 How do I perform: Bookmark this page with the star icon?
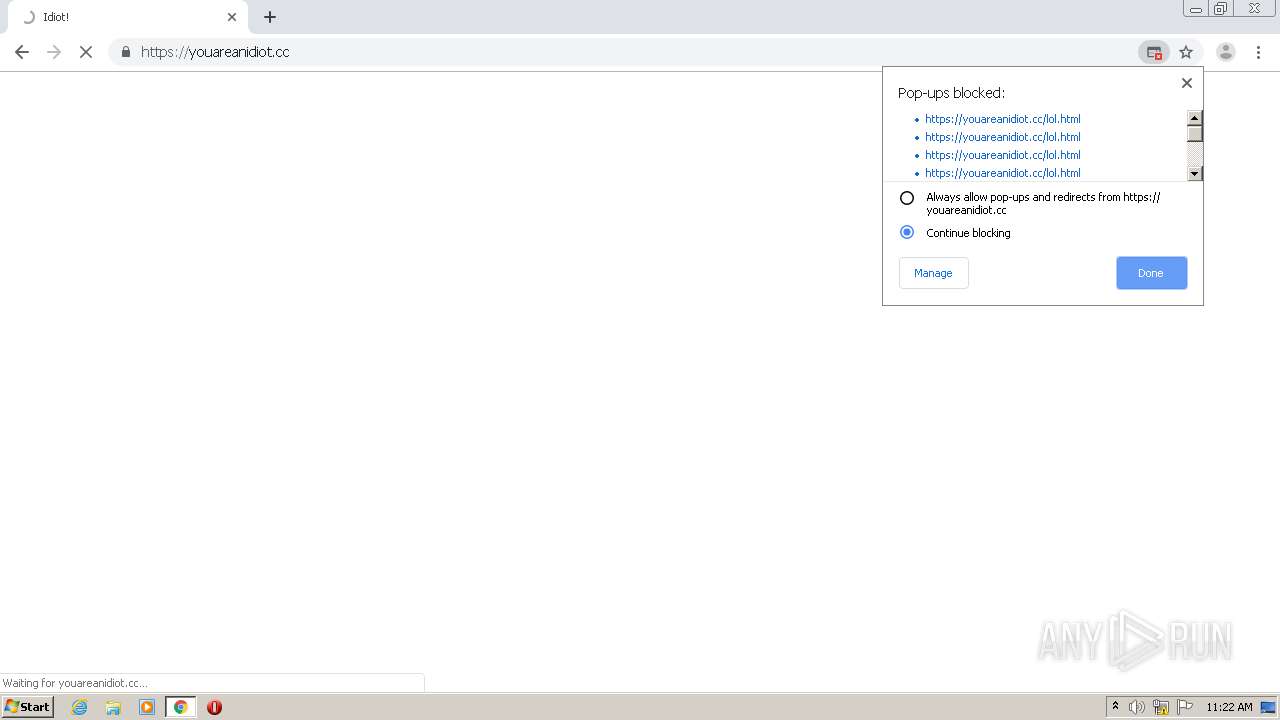[1186, 52]
